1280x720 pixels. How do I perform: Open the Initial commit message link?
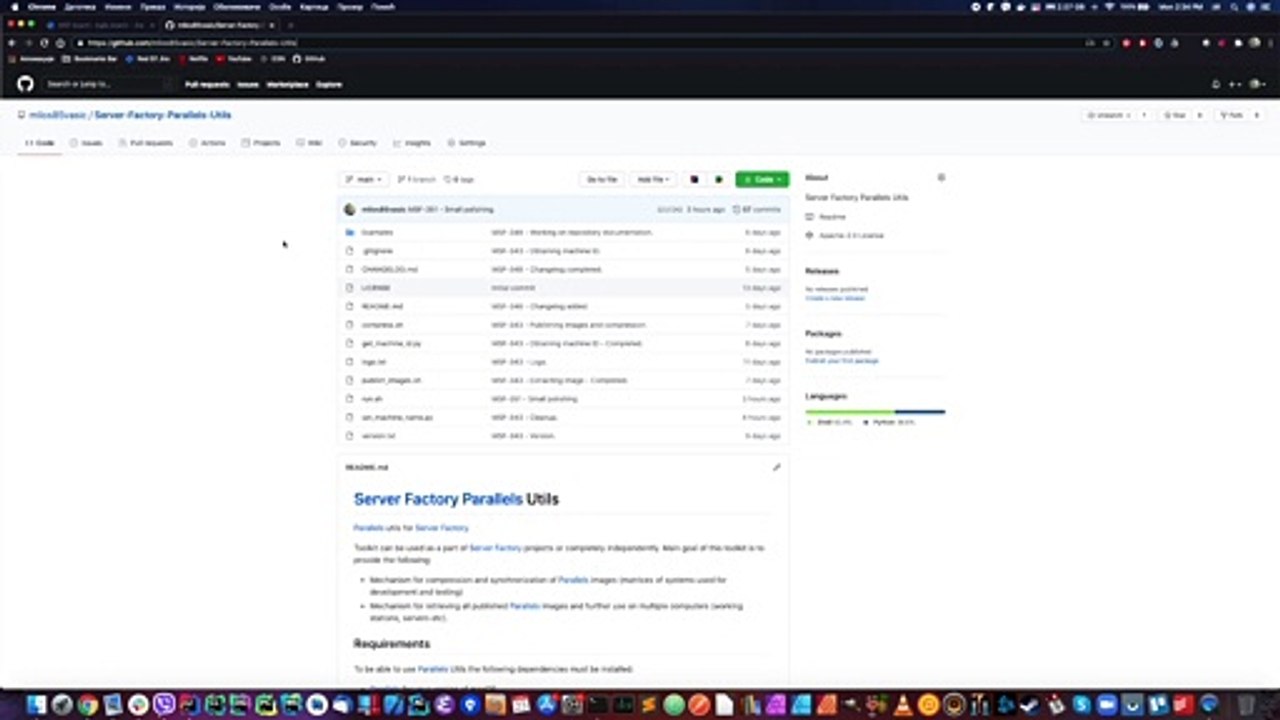[513, 288]
